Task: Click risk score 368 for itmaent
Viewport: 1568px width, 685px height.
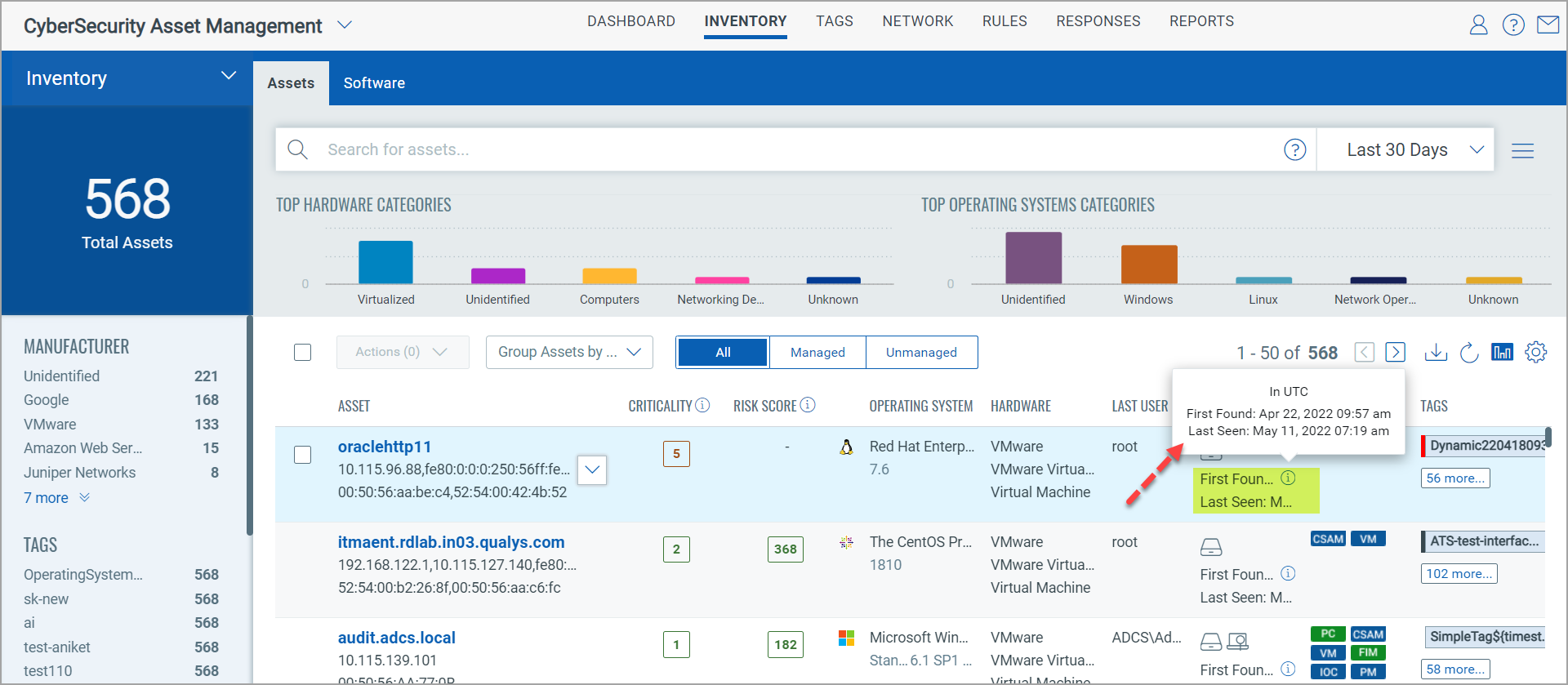Action: [786, 549]
